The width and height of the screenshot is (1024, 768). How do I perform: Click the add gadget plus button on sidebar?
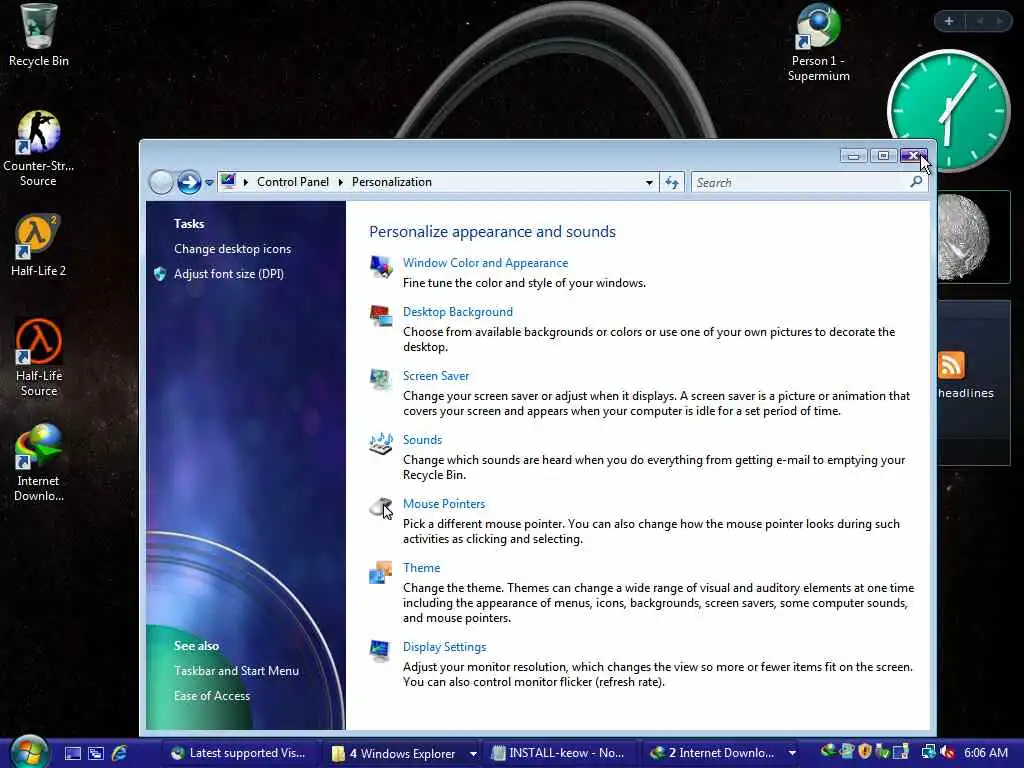coord(949,21)
